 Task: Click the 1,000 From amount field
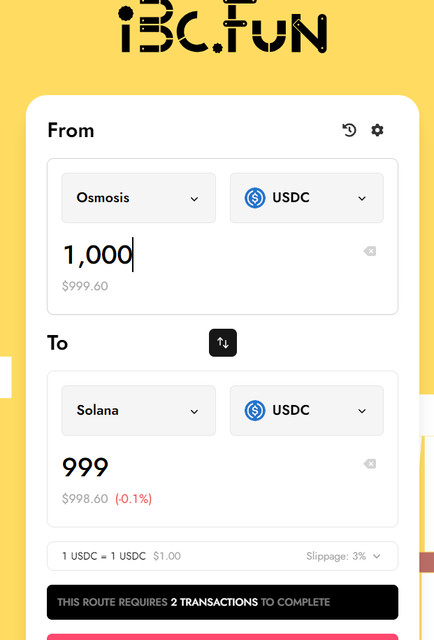pos(208,255)
